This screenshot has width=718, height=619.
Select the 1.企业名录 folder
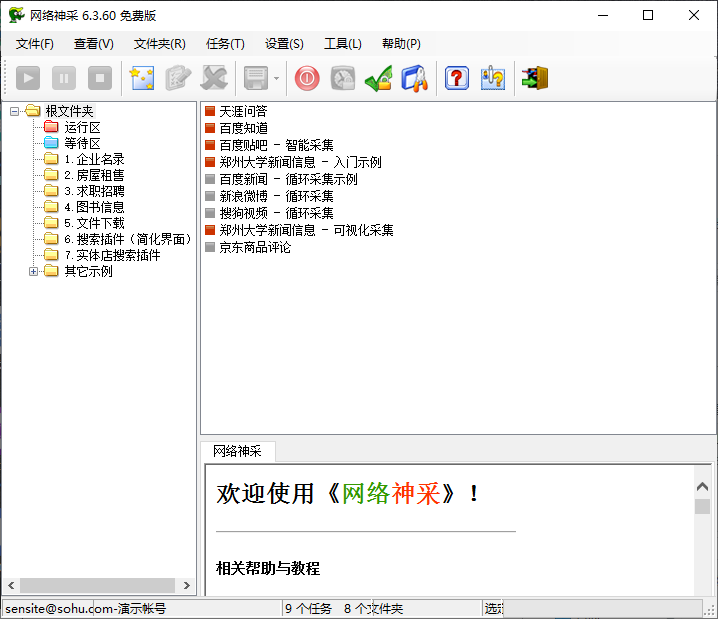(94, 159)
